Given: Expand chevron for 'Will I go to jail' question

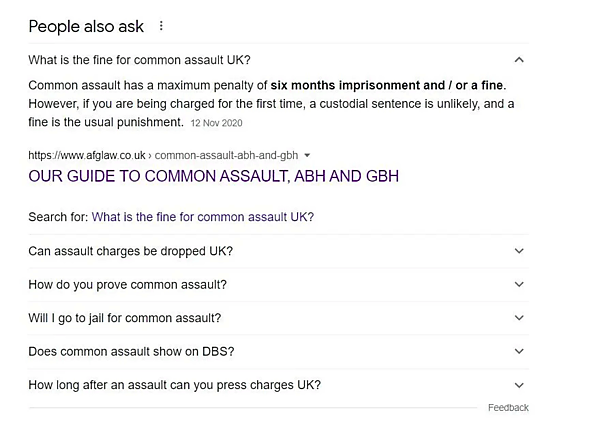Looking at the screenshot, I should 518,318.
